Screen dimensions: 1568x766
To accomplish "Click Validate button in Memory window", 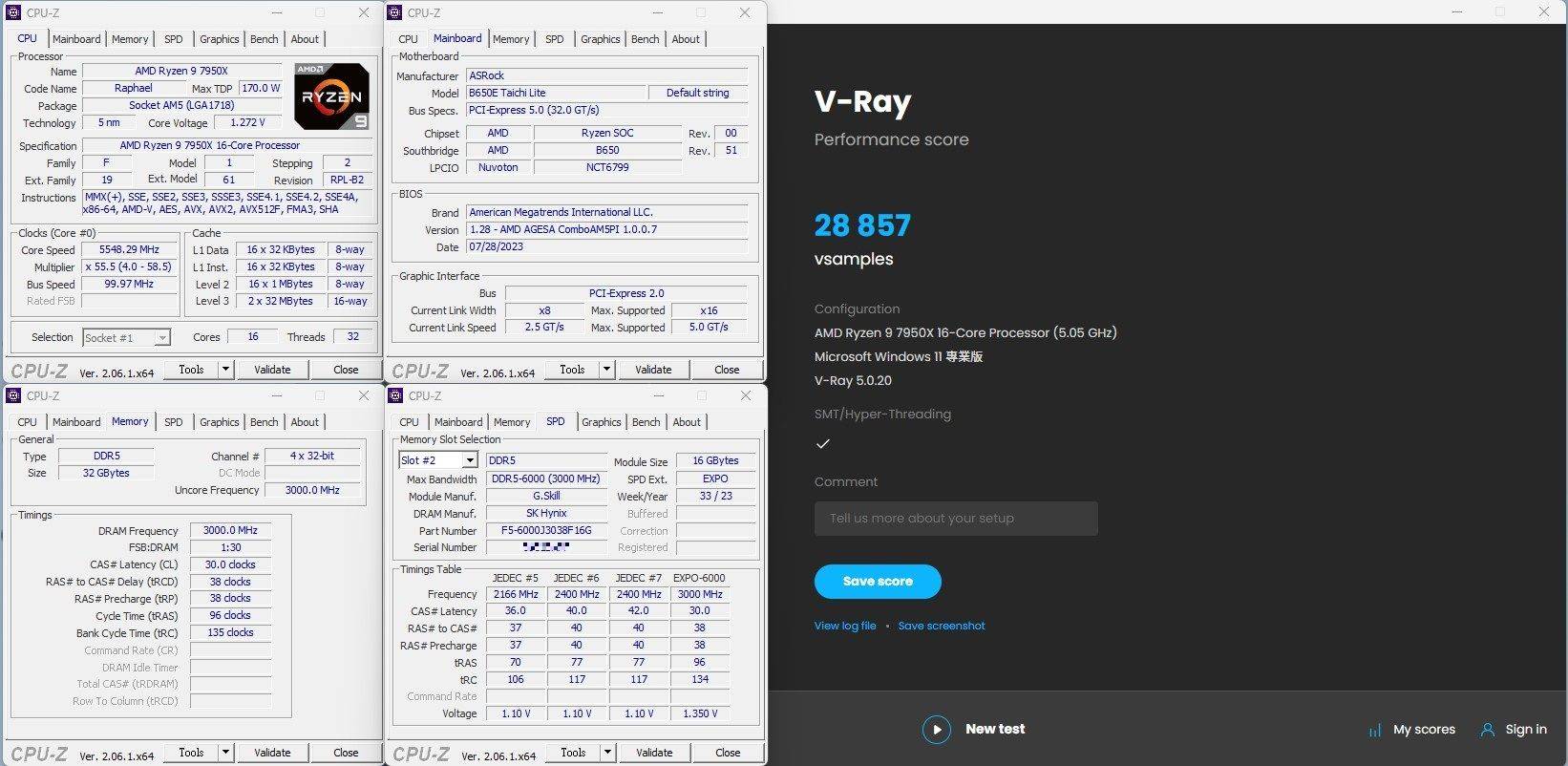I will click(272, 753).
